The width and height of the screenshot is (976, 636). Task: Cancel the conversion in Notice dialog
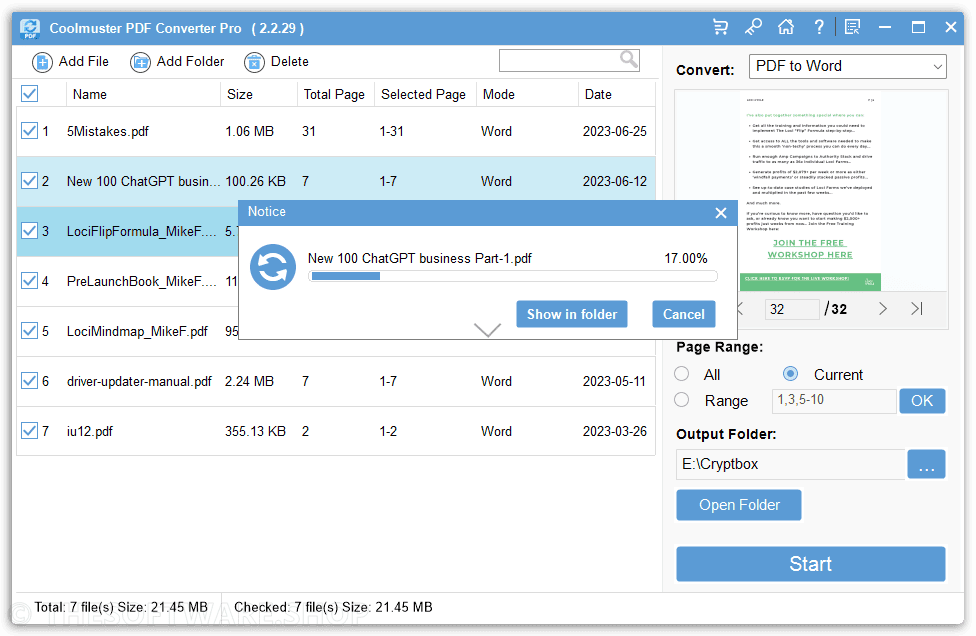[x=683, y=314]
